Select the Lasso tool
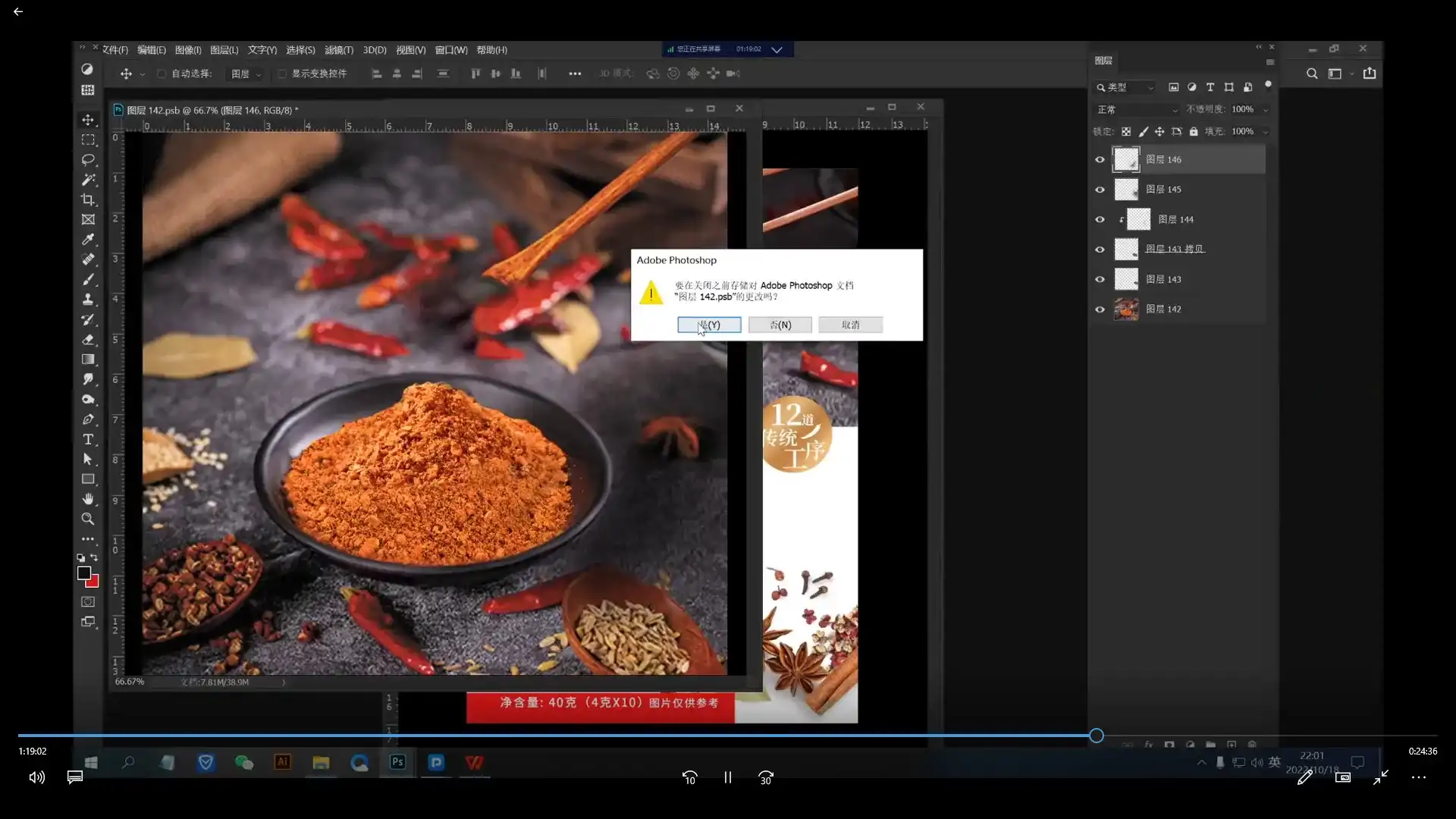The height and width of the screenshot is (819, 1456). click(88, 160)
